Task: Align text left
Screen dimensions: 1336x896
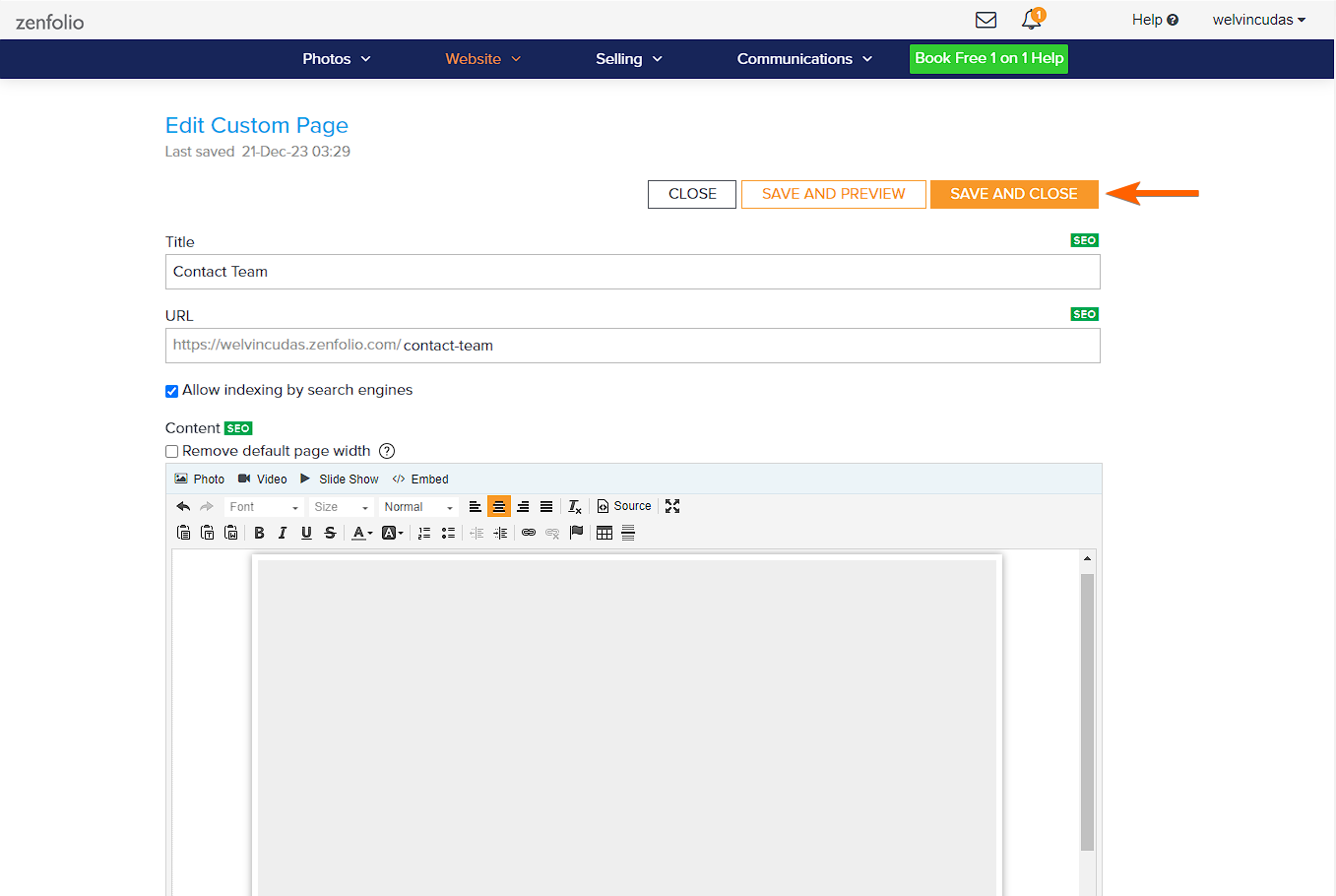Action: [476, 506]
